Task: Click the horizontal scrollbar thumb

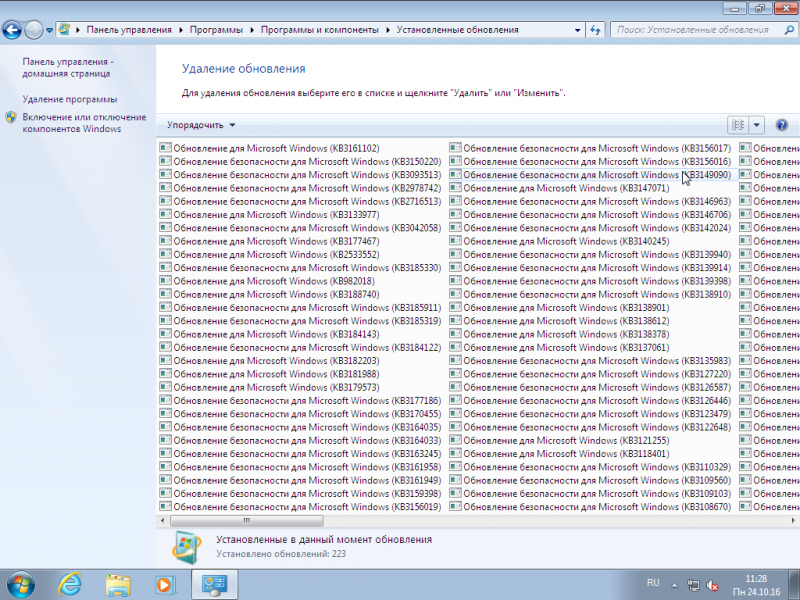Action: pyautogui.click(x=246, y=520)
